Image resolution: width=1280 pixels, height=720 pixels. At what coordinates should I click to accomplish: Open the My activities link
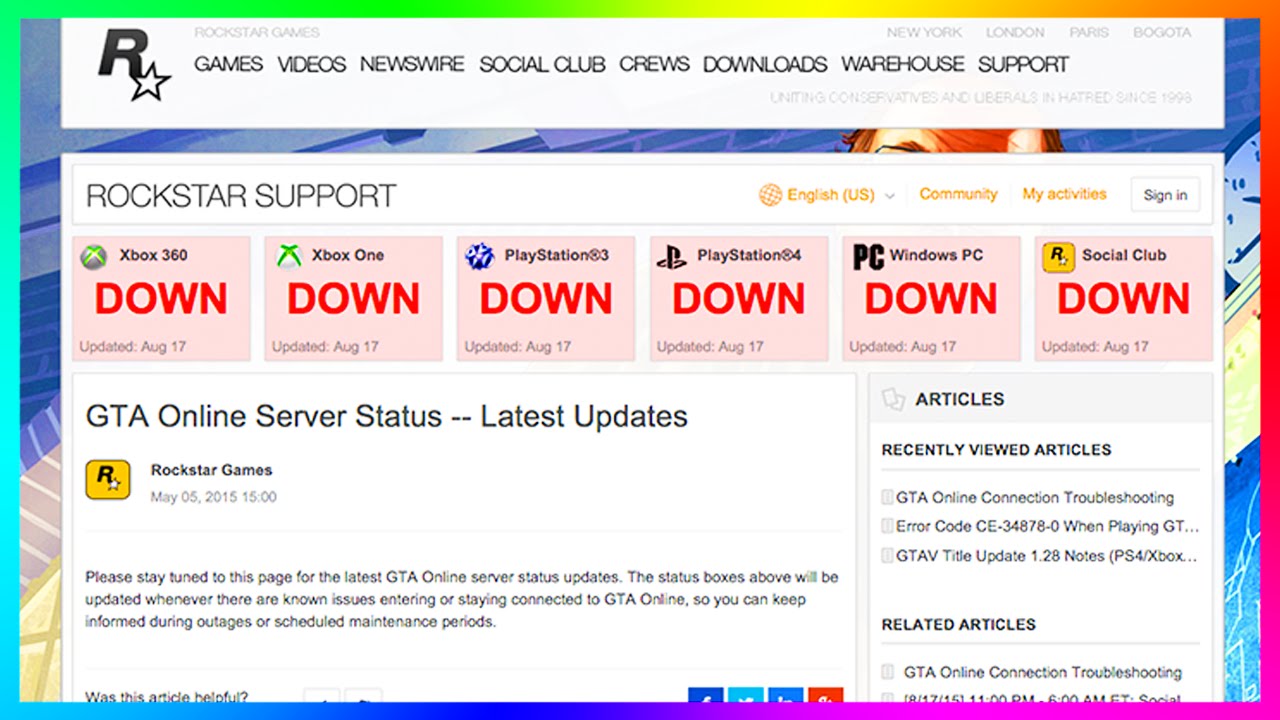(x=1064, y=194)
